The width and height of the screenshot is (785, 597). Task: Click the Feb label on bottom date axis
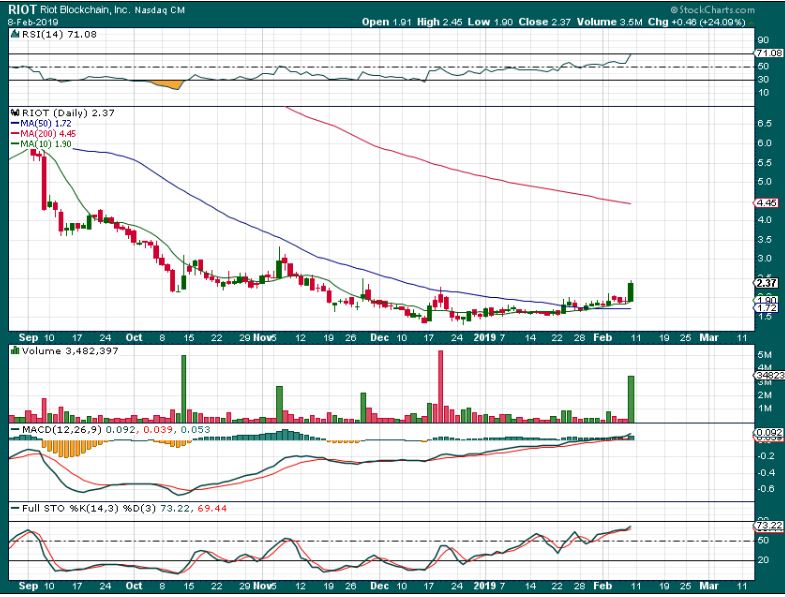tap(602, 585)
